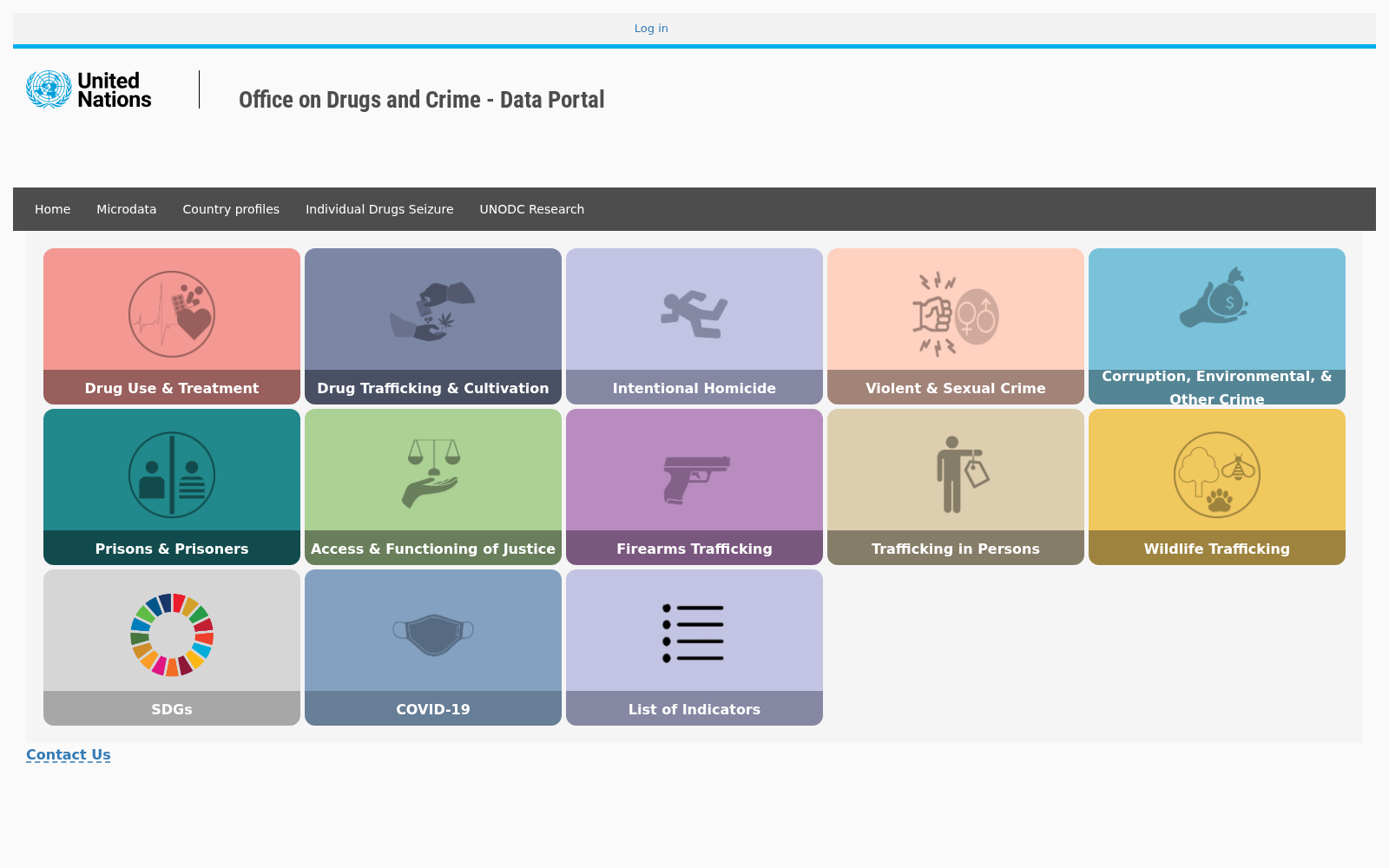Screen dimensions: 1389x868
Task: Open the Violent & Sexual Crime label
Action: pyautogui.click(x=956, y=388)
